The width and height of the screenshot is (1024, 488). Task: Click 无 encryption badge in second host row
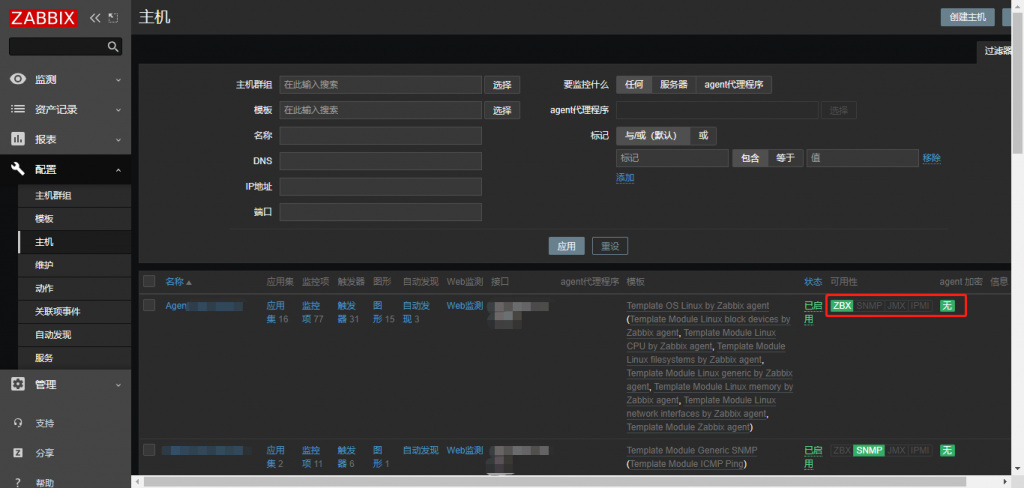[947, 450]
